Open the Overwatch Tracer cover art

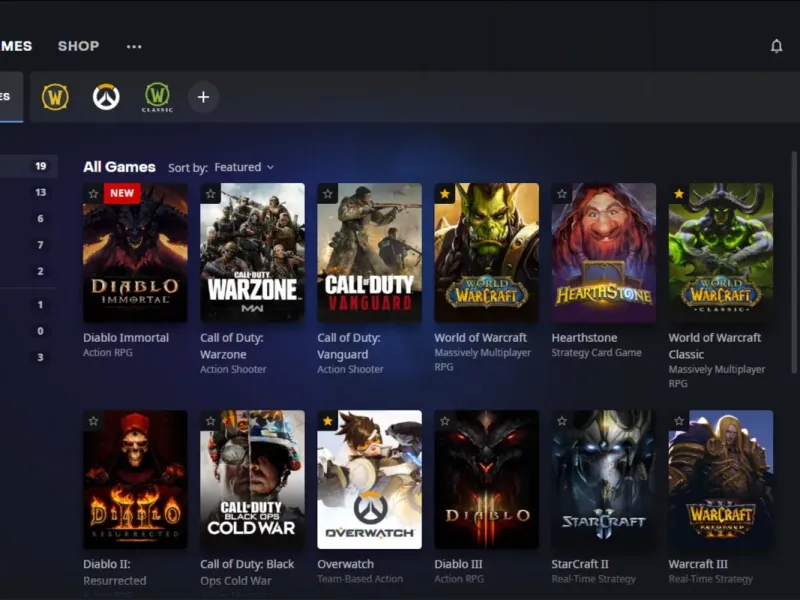369,480
